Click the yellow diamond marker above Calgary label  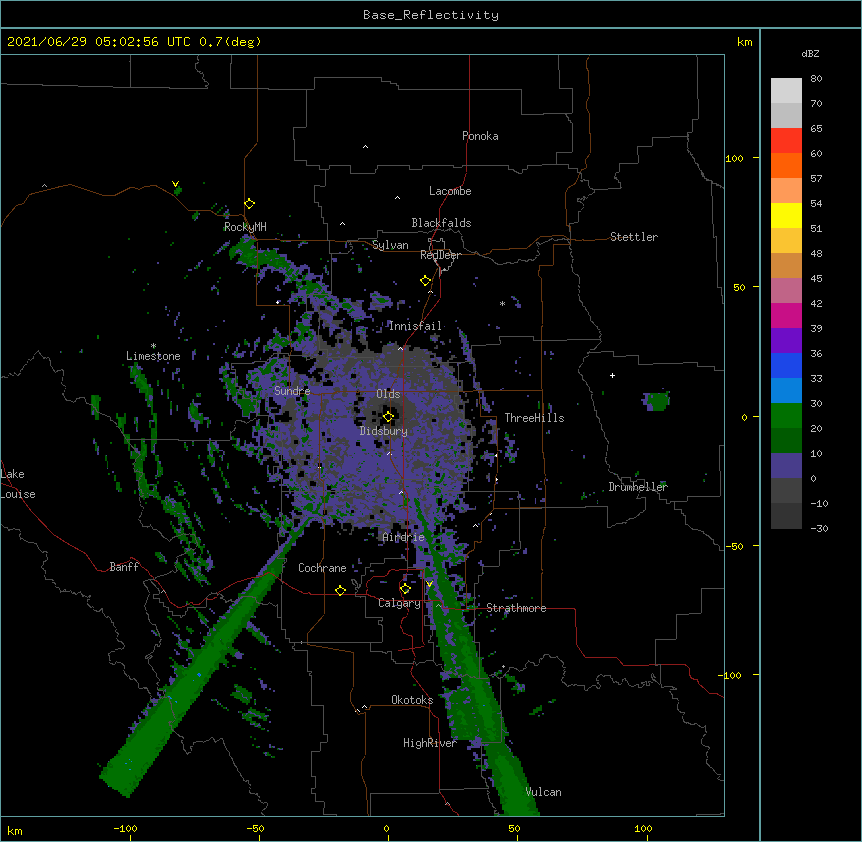[x=405, y=589]
